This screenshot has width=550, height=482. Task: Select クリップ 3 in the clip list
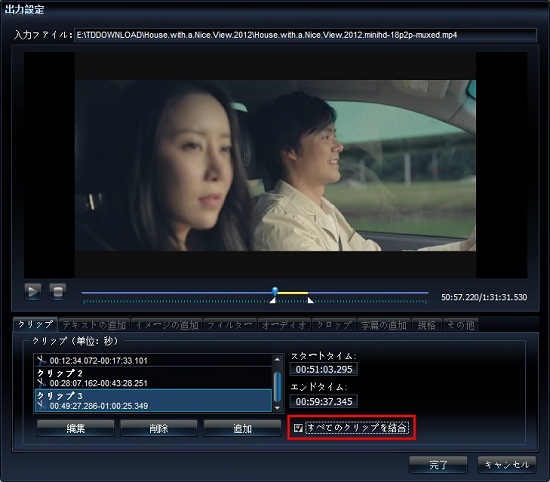[x=153, y=400]
